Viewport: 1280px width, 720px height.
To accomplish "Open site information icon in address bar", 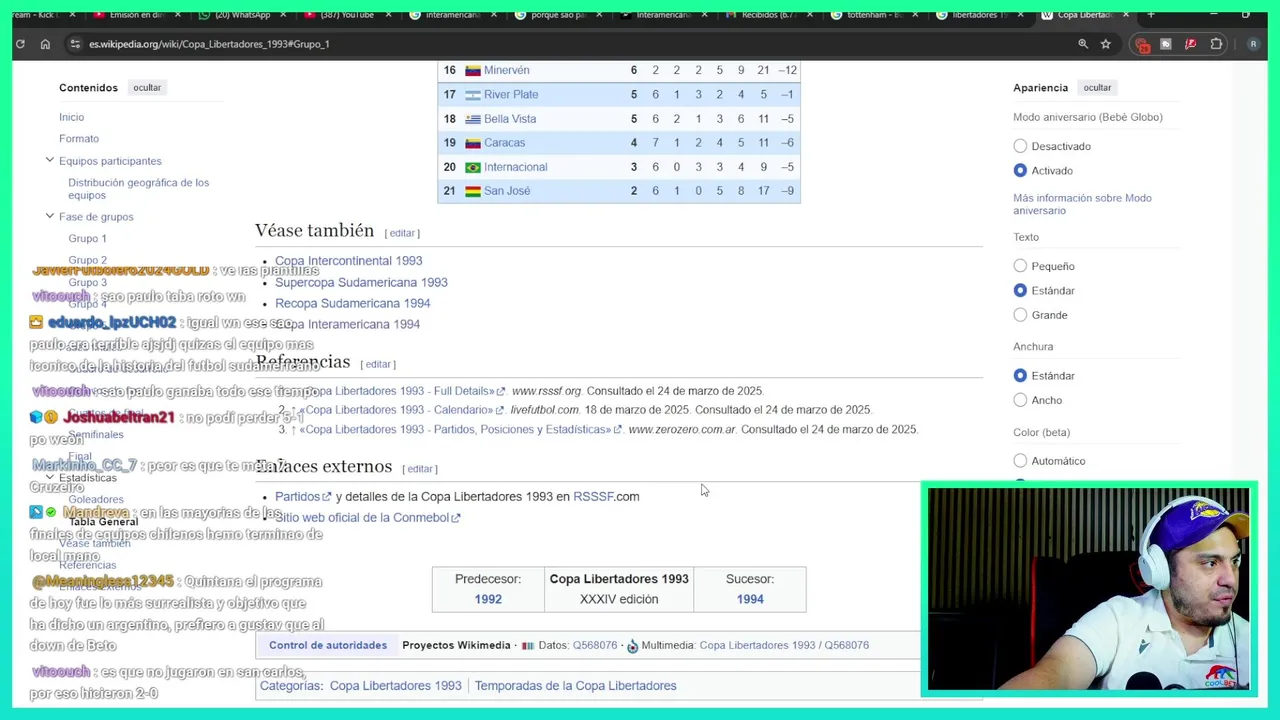I will click(75, 44).
